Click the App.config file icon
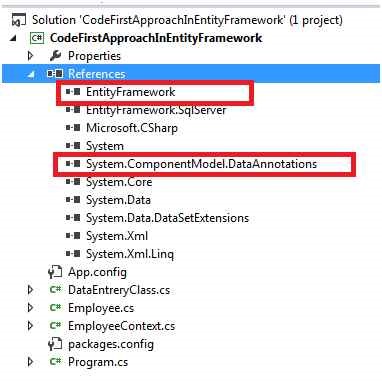 click(55, 272)
